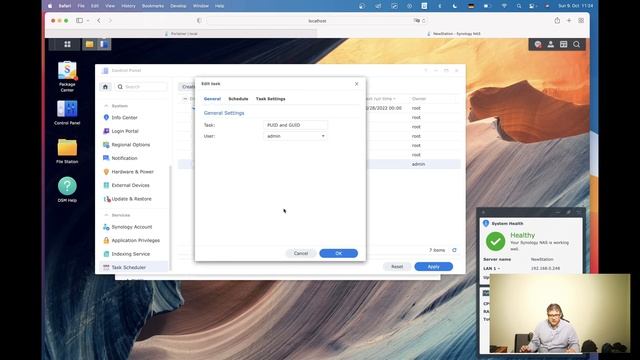The image size is (640, 360).
Task: Open the Safari File menu
Action: tap(81, 6)
